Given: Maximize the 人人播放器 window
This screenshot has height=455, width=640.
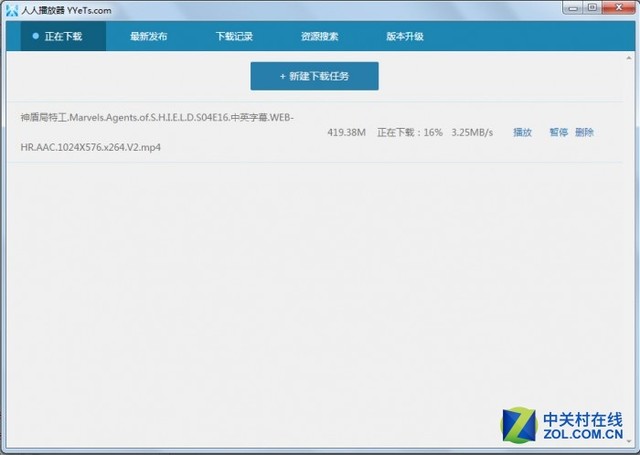Looking at the screenshot, I should click(592, 8).
